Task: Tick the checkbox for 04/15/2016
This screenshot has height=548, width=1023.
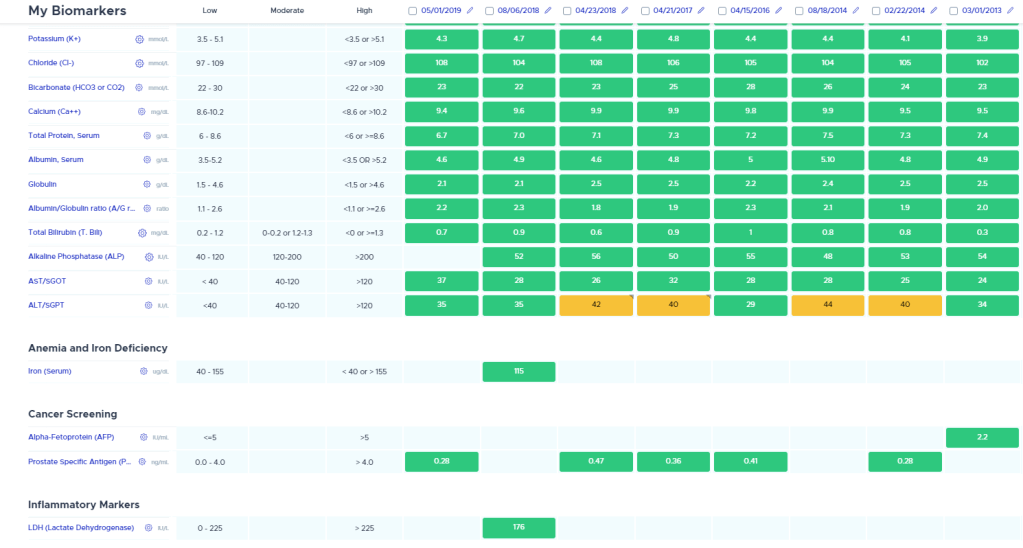Action: (721, 11)
